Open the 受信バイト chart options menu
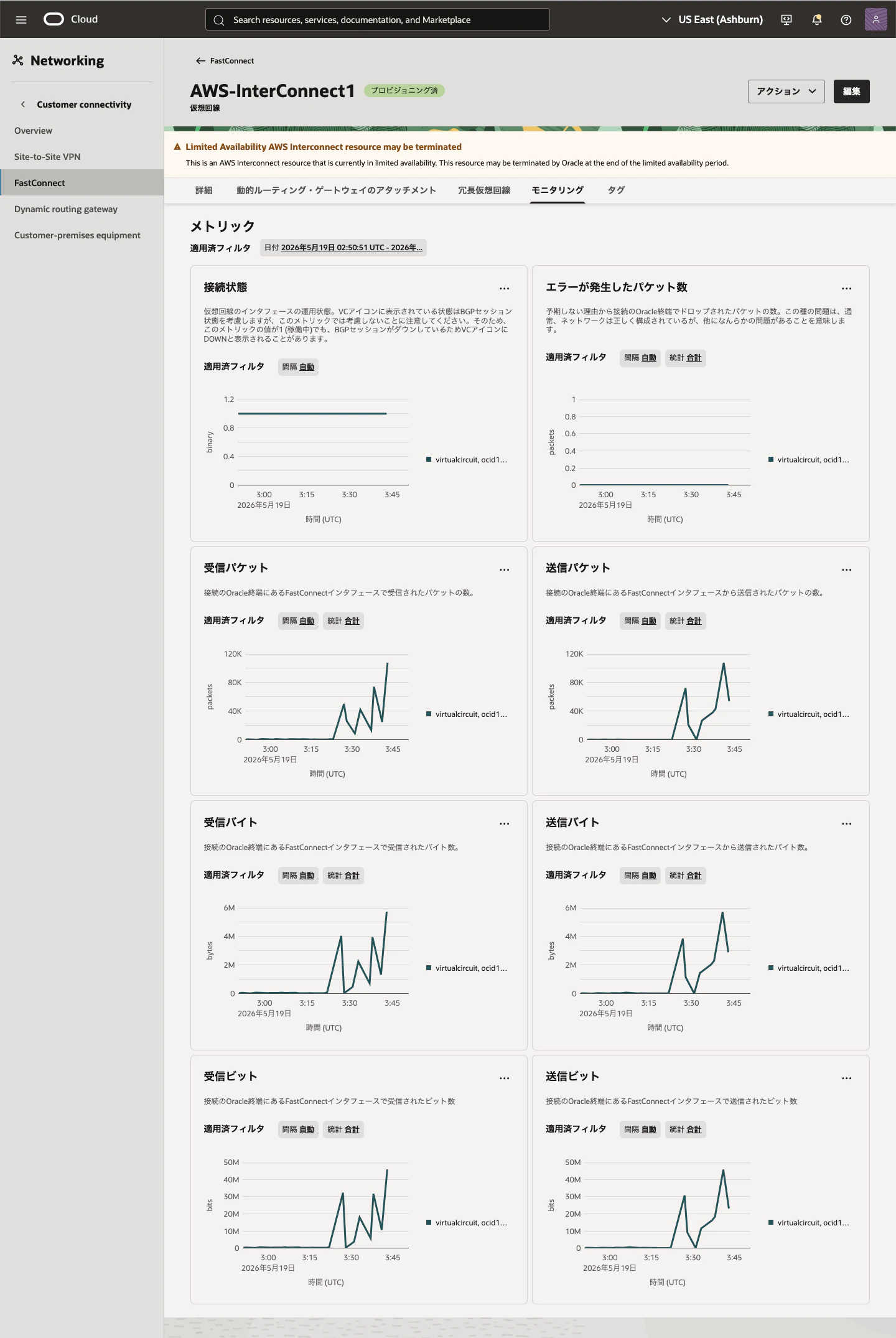The height and width of the screenshot is (1338, 896). coord(505,823)
